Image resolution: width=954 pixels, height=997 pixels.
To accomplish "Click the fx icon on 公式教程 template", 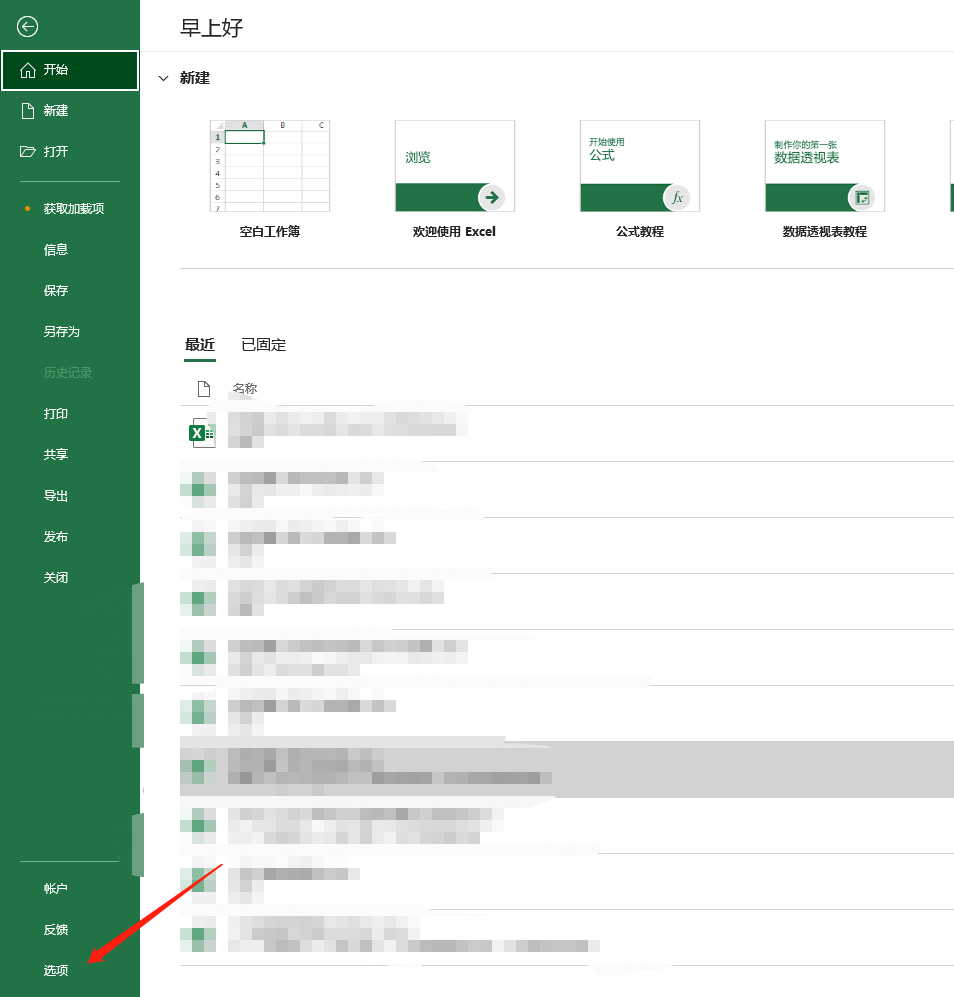I will pos(677,198).
